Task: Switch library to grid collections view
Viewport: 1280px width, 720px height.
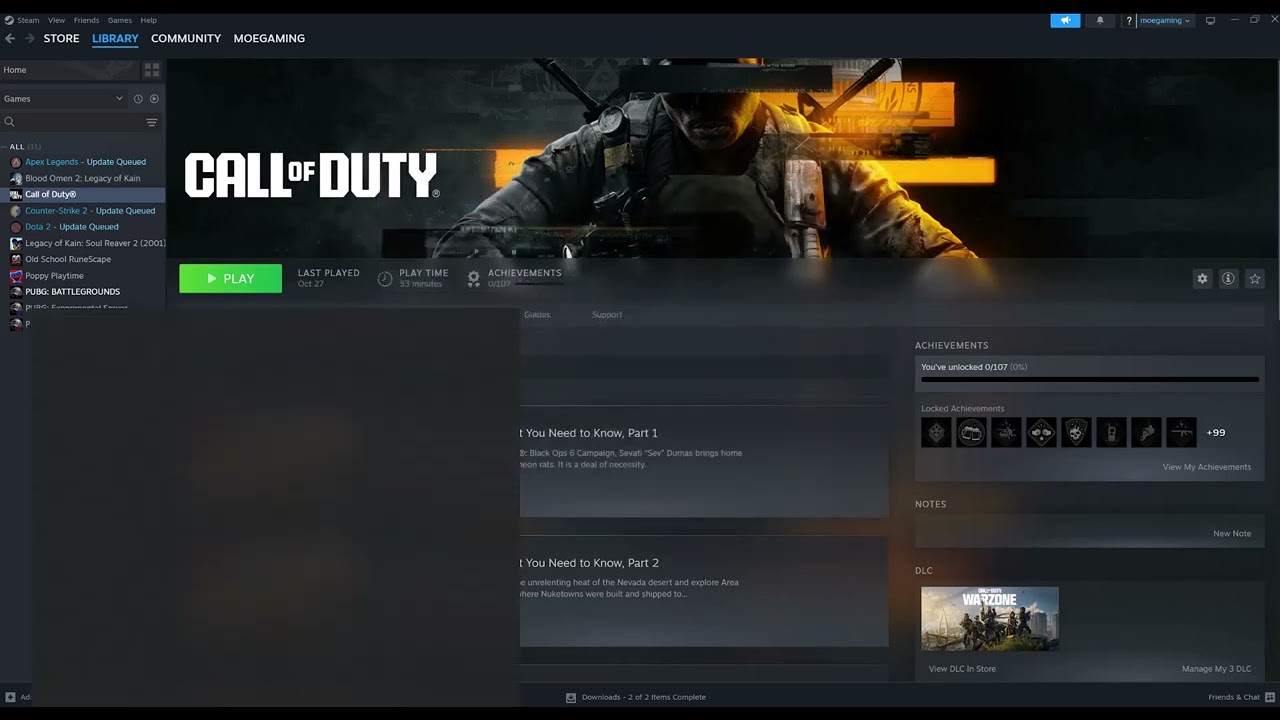Action: pos(152,70)
